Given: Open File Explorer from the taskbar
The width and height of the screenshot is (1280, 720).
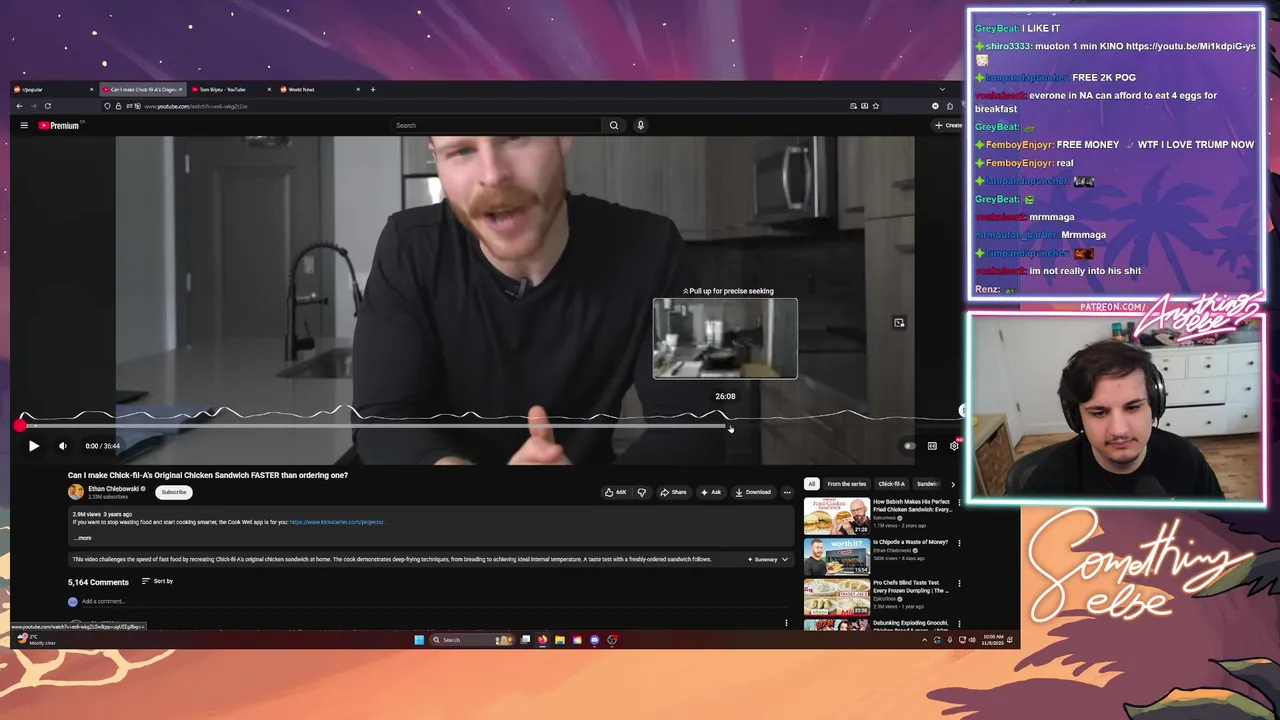Looking at the screenshot, I should pyautogui.click(x=560, y=640).
